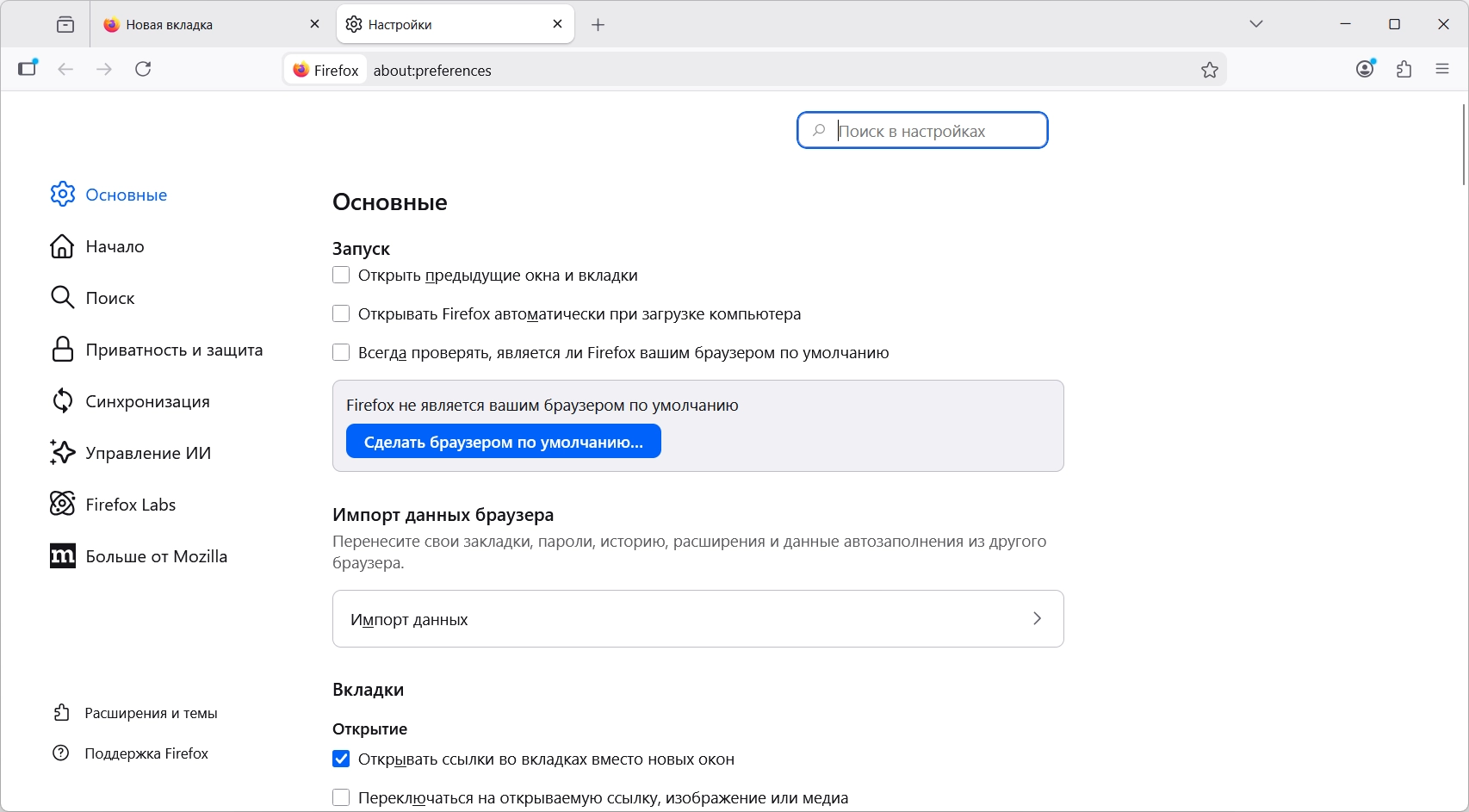
Task: Open the list all tabs dropdown arrow
Action: 1256,24
